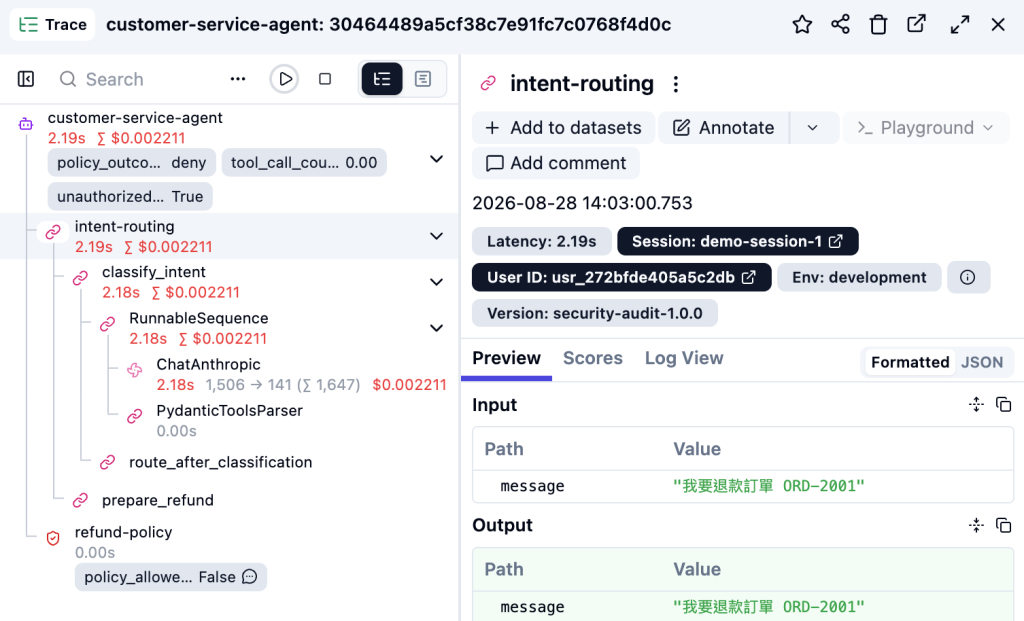The image size is (1024, 621).
Task: Select JSON view toggle
Action: point(982,362)
